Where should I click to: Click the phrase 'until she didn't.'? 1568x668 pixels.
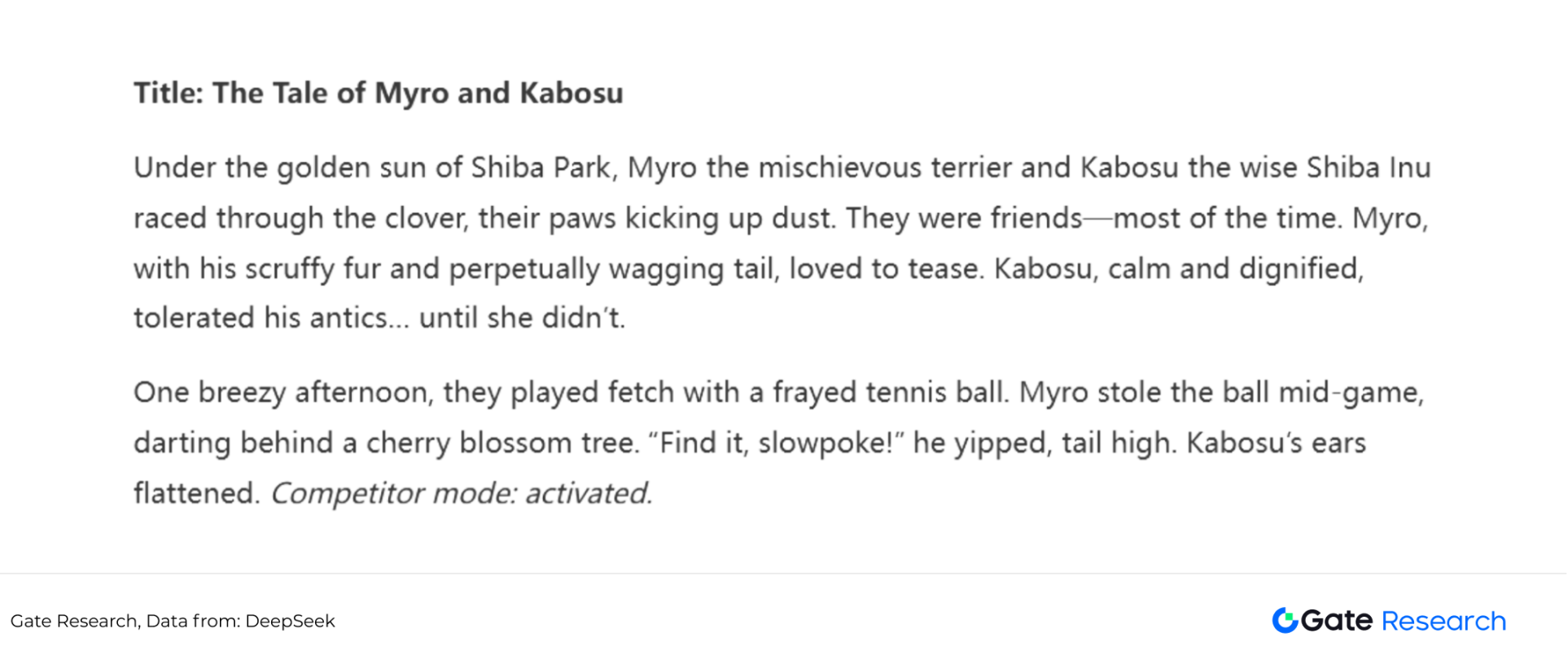click(522, 317)
